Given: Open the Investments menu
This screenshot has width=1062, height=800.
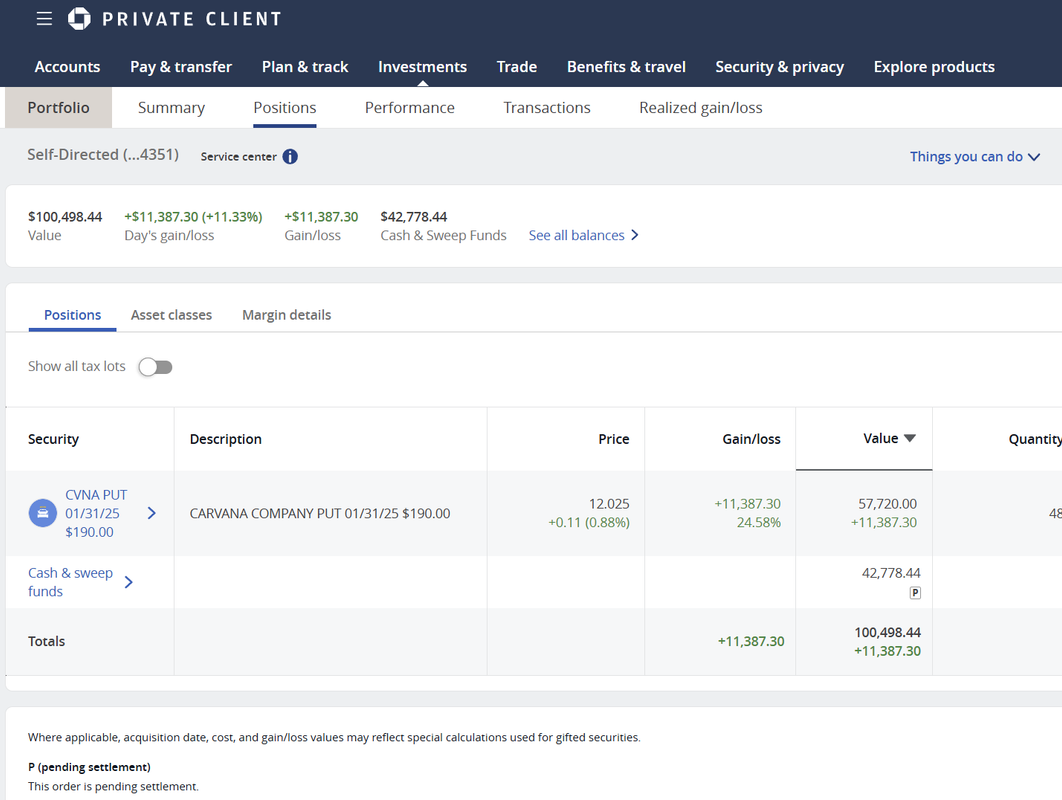Looking at the screenshot, I should pos(423,67).
